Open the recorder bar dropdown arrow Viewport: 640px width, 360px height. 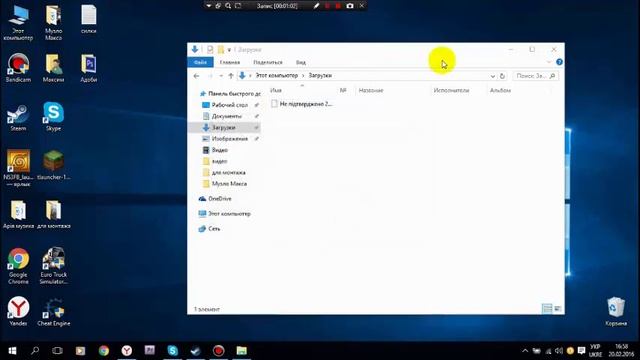(209, 6)
